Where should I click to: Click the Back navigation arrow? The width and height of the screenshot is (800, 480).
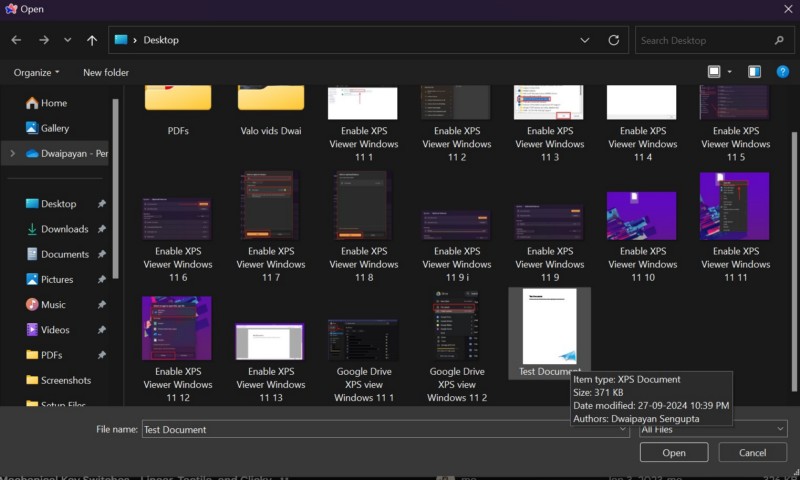pyautogui.click(x=16, y=40)
